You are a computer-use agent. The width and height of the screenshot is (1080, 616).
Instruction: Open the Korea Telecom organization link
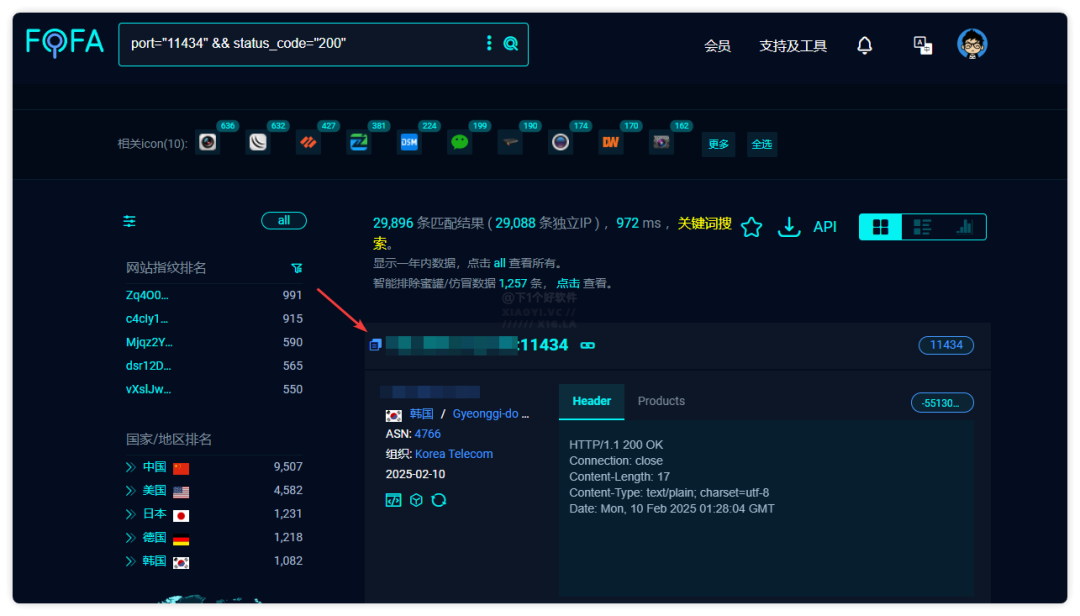pyautogui.click(x=454, y=454)
